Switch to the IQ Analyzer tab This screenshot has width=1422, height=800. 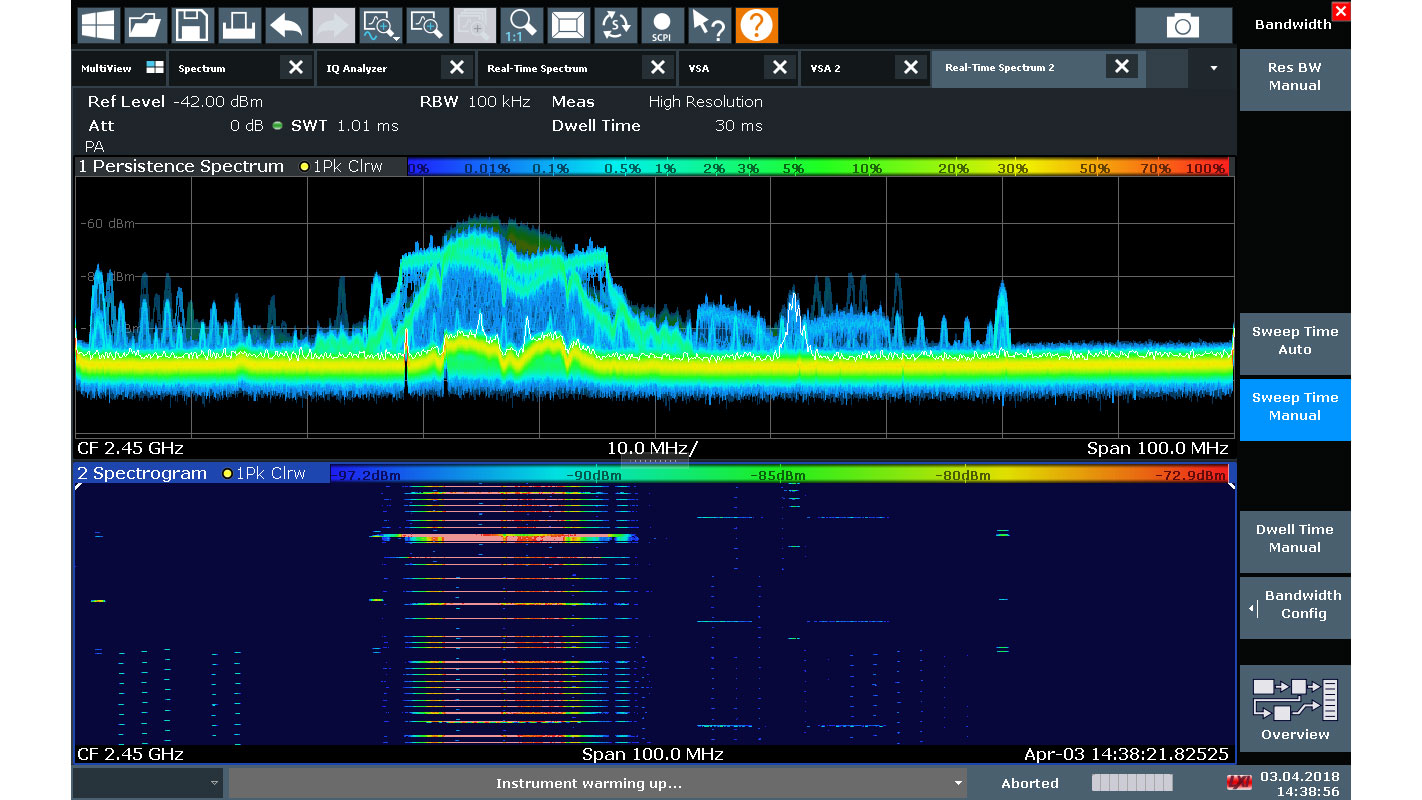380,68
